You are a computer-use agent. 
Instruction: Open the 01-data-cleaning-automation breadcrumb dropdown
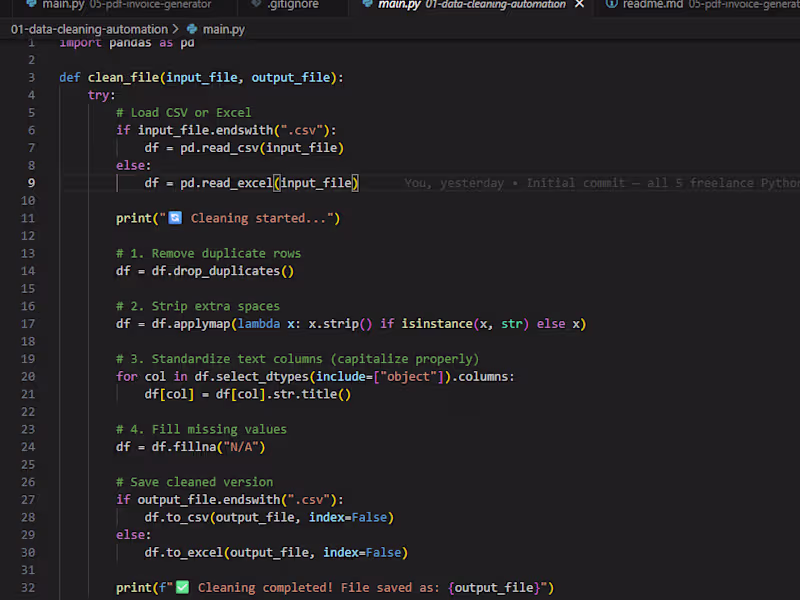(x=92, y=30)
